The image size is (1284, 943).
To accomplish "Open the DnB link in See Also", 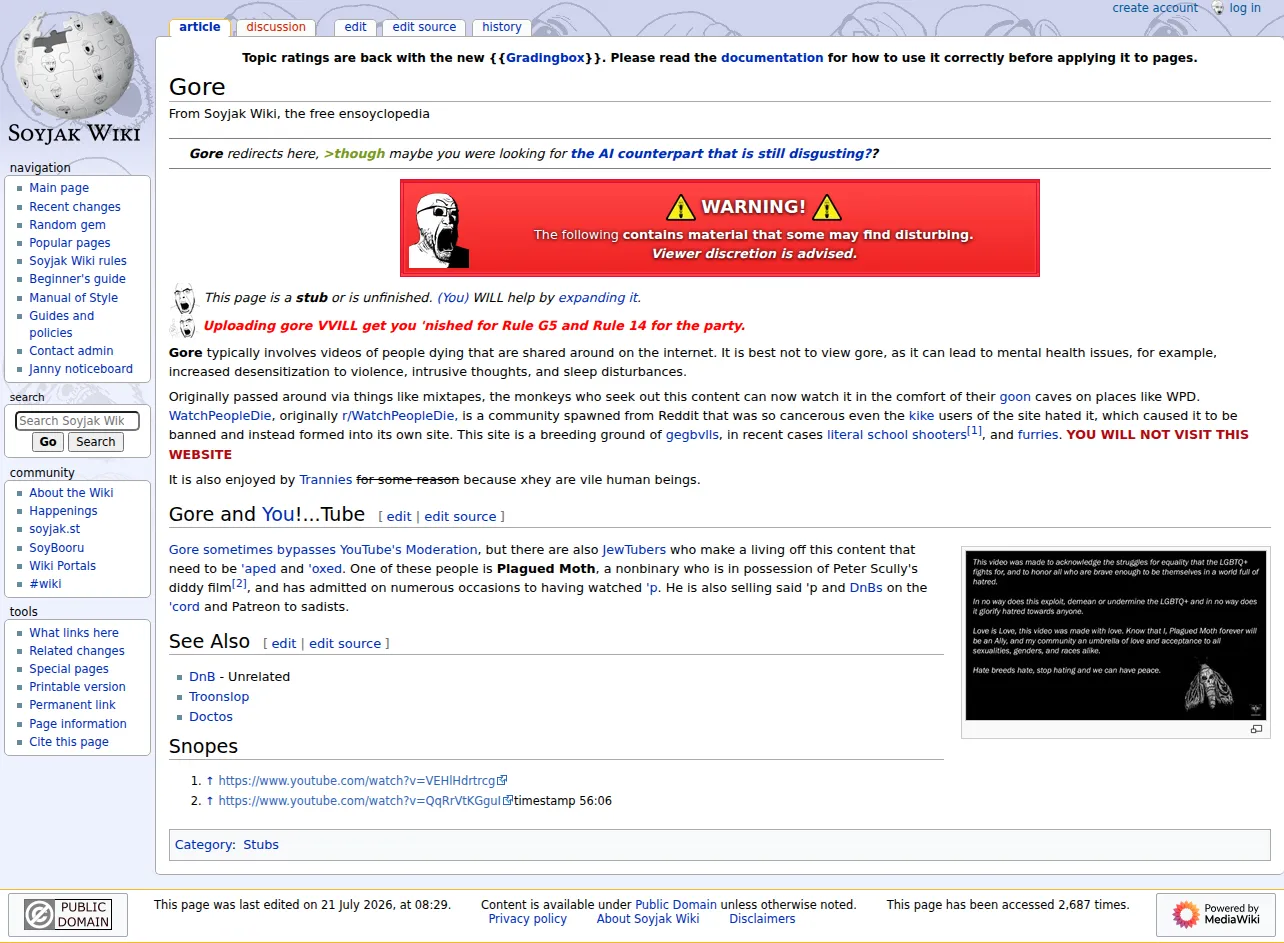I will [x=202, y=677].
